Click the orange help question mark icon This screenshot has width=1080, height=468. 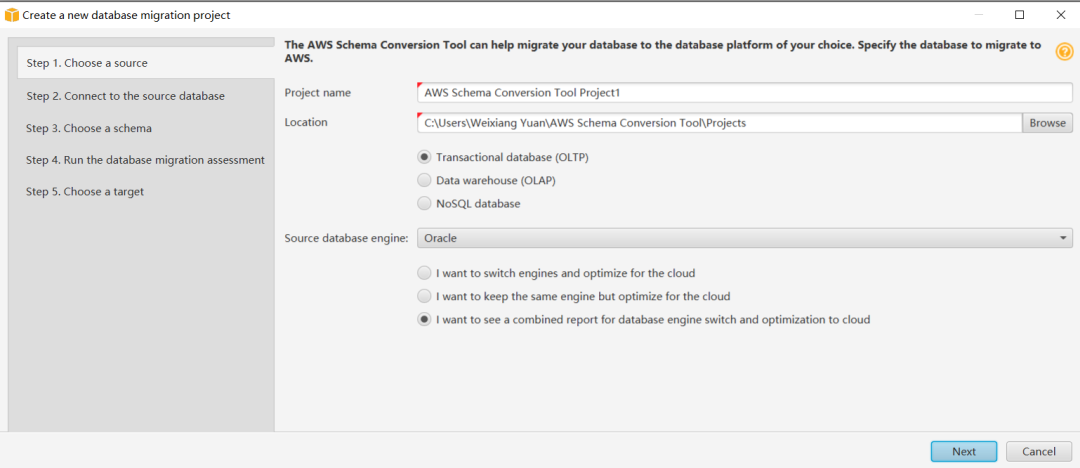pyautogui.click(x=1064, y=52)
